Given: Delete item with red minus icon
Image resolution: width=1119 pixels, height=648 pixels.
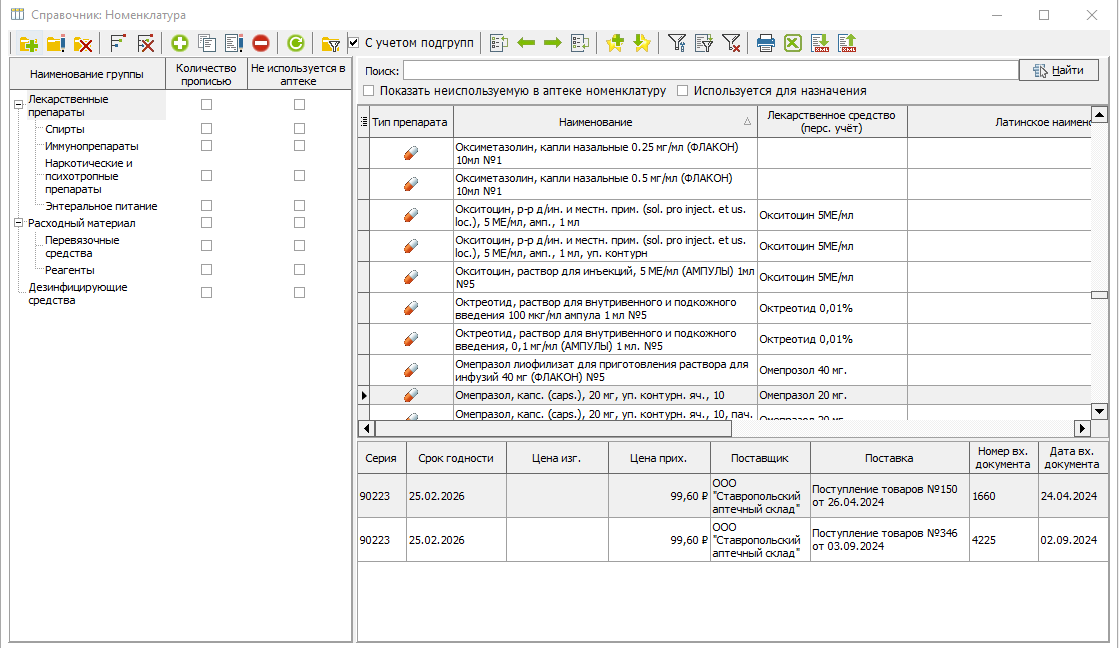Looking at the screenshot, I should pos(261,44).
